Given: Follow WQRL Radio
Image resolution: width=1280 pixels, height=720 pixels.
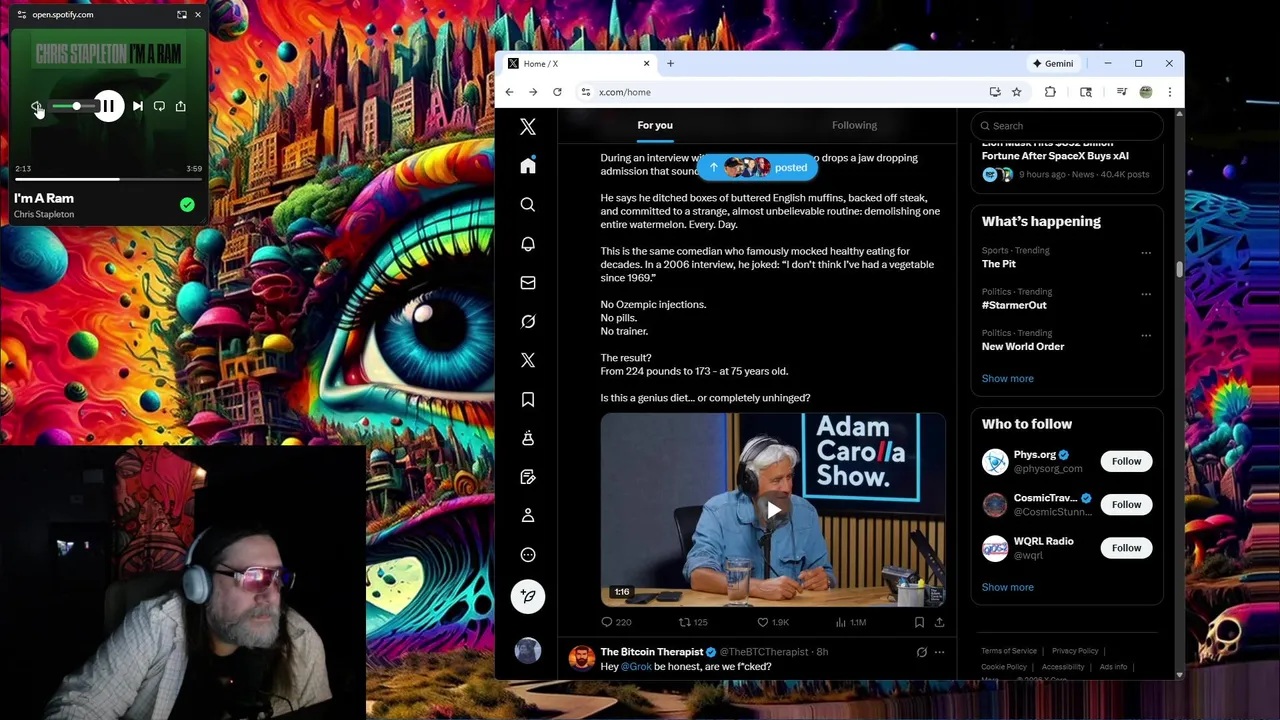Looking at the screenshot, I should (x=1126, y=547).
